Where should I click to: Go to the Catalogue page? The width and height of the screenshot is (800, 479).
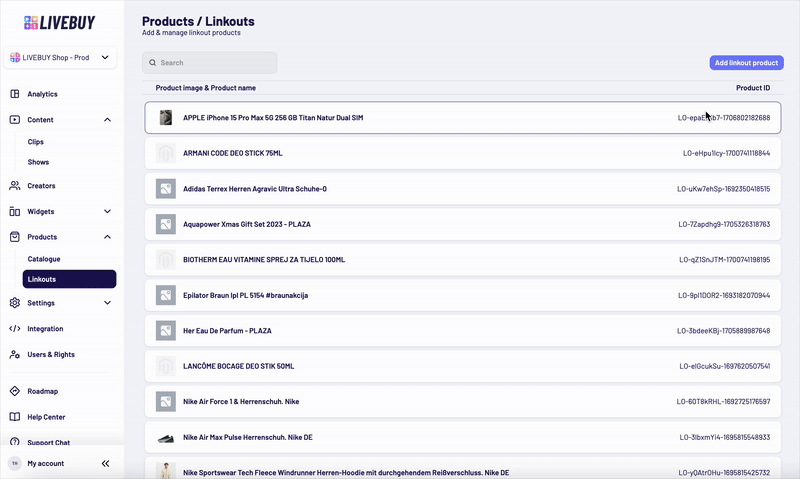tap(44, 259)
